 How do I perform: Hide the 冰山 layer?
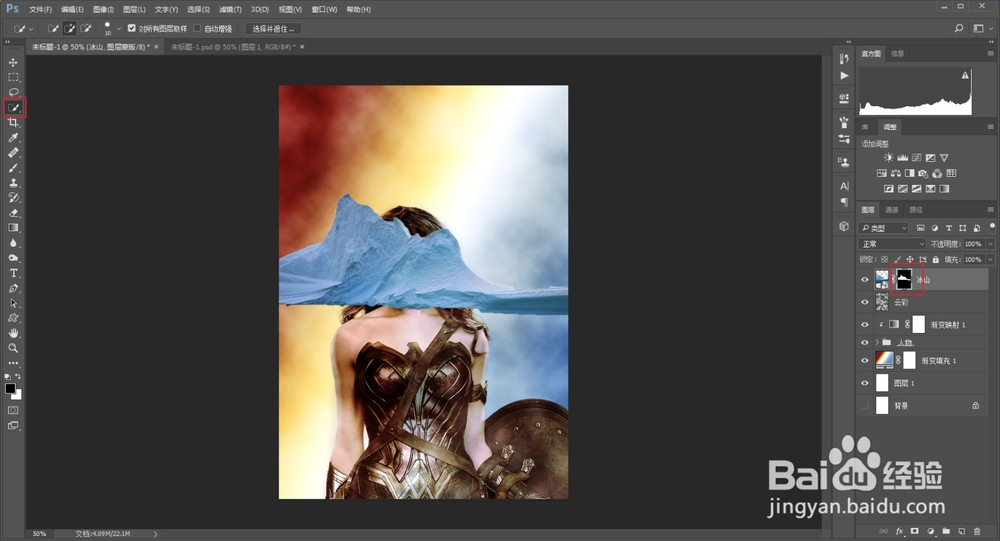[865, 279]
